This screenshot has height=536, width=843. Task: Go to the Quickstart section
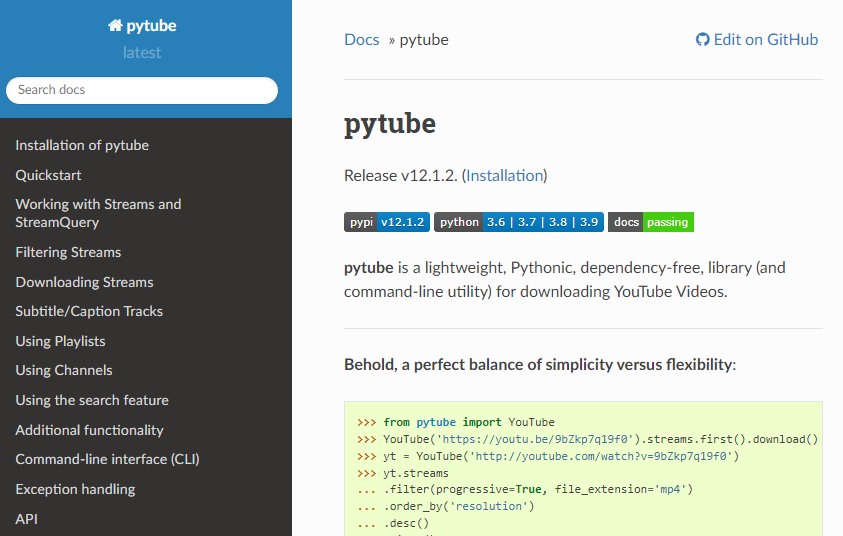click(48, 175)
